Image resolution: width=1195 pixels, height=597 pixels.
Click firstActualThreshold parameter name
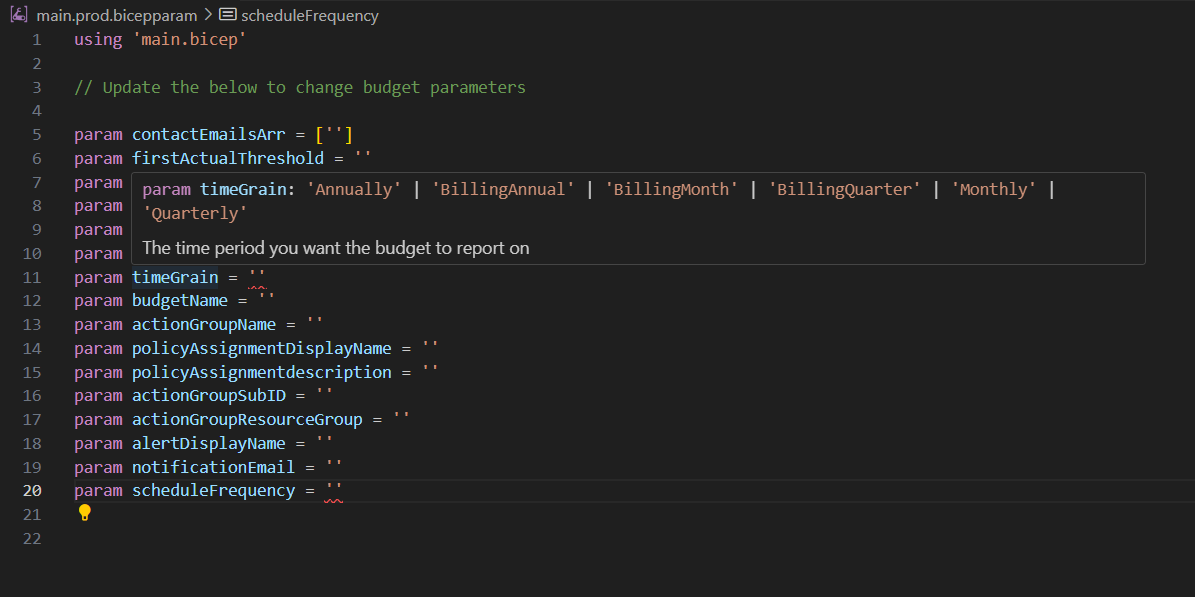click(x=227, y=159)
